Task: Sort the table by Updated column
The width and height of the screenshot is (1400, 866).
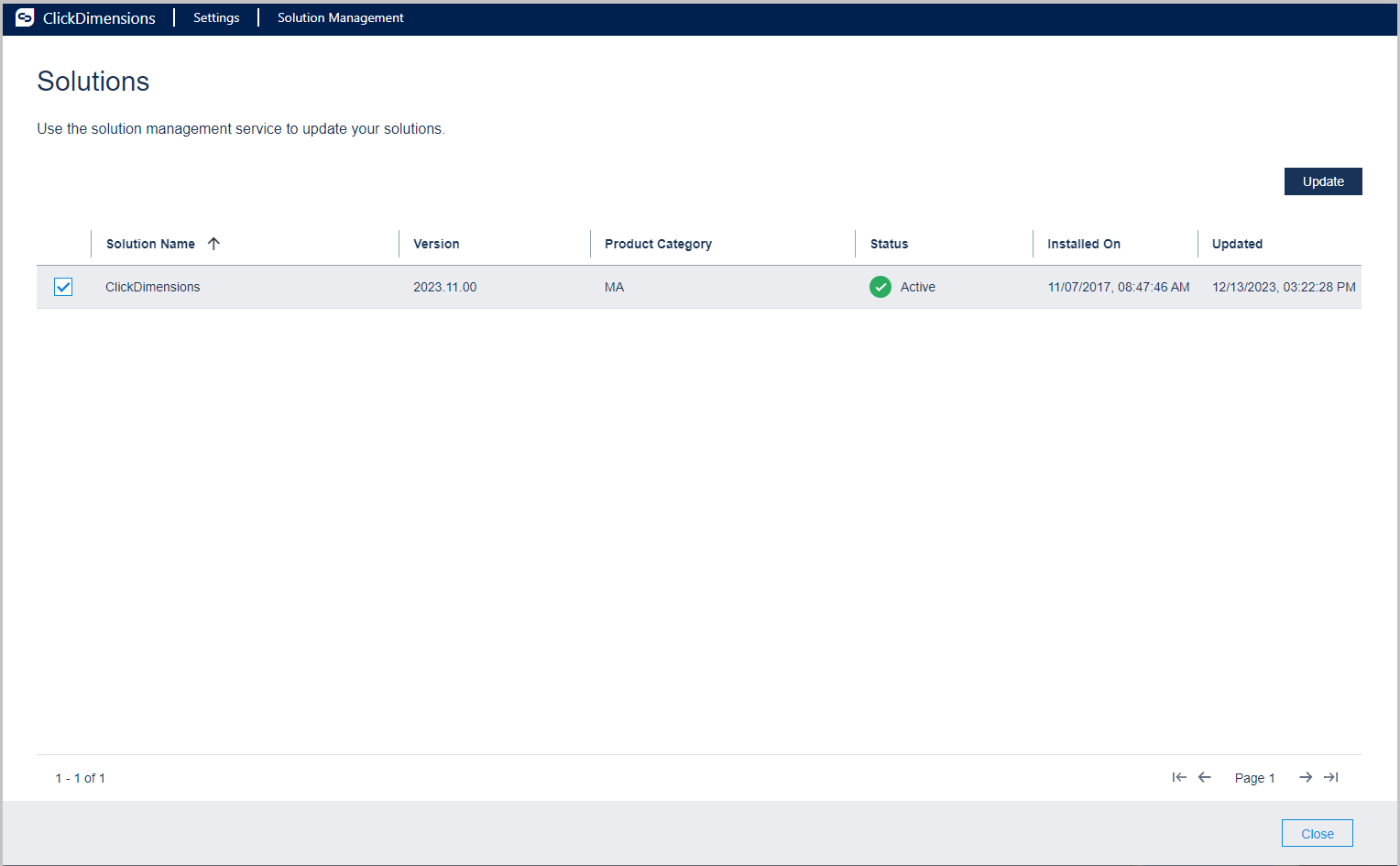Action: coord(1237,243)
